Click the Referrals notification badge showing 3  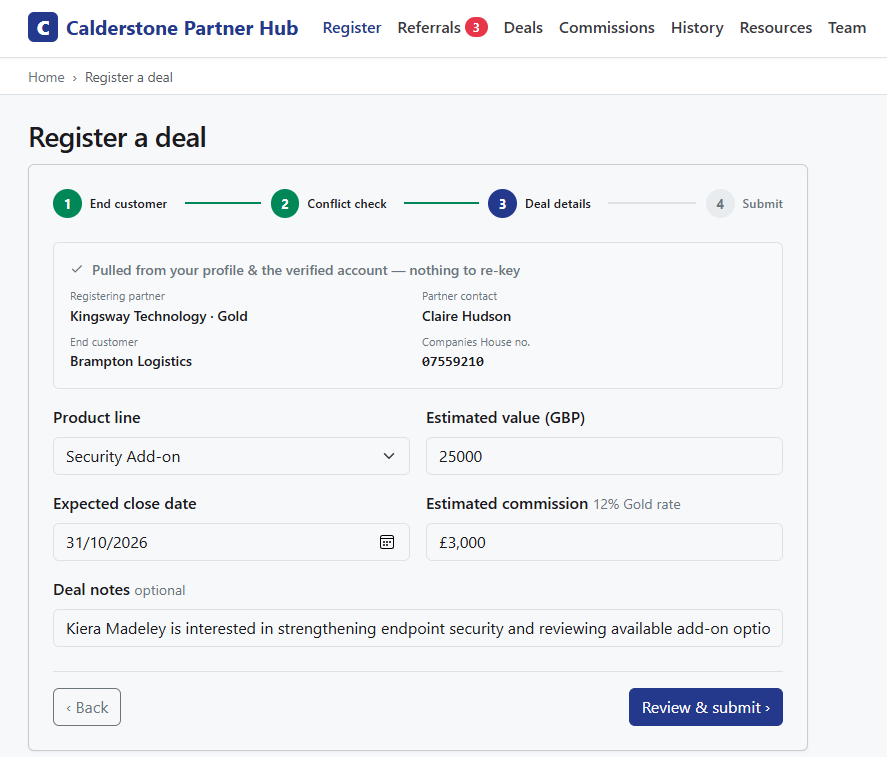tap(476, 27)
